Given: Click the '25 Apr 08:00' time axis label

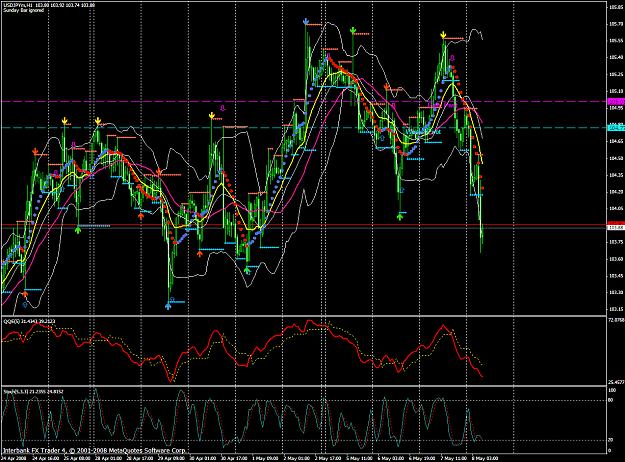Looking at the screenshot, I should click(x=77, y=458).
